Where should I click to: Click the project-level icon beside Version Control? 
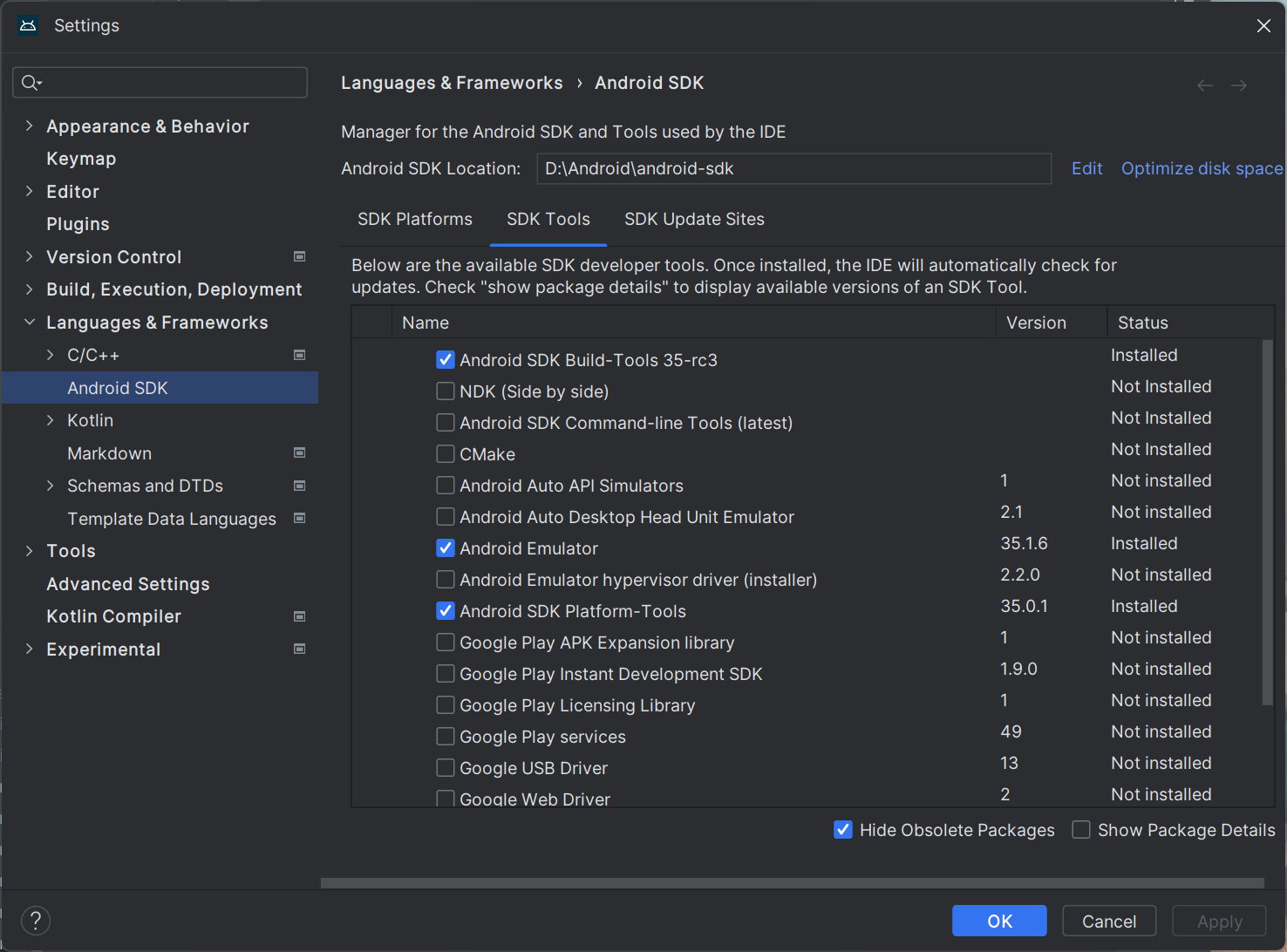300,256
